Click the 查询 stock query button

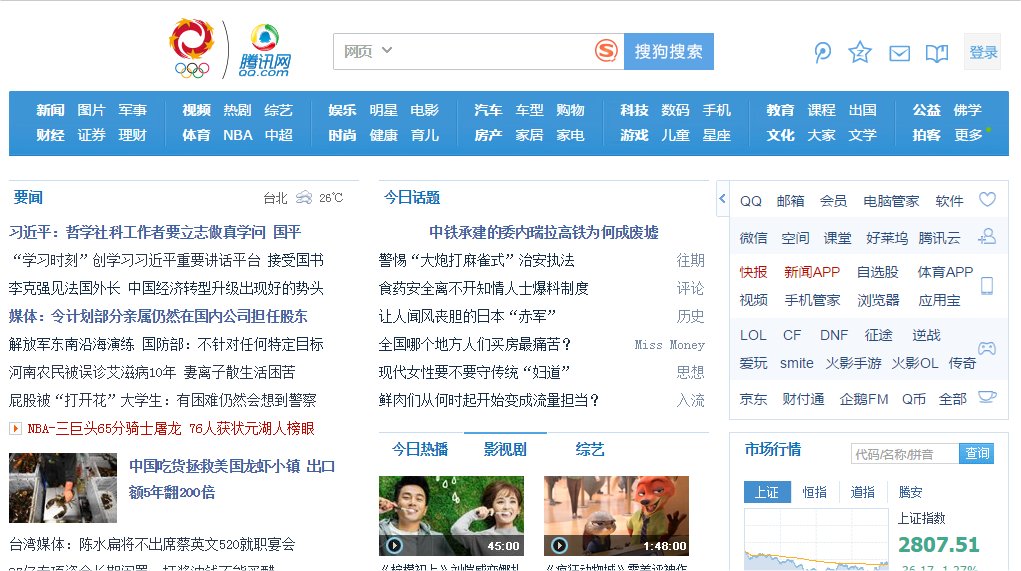[977, 454]
